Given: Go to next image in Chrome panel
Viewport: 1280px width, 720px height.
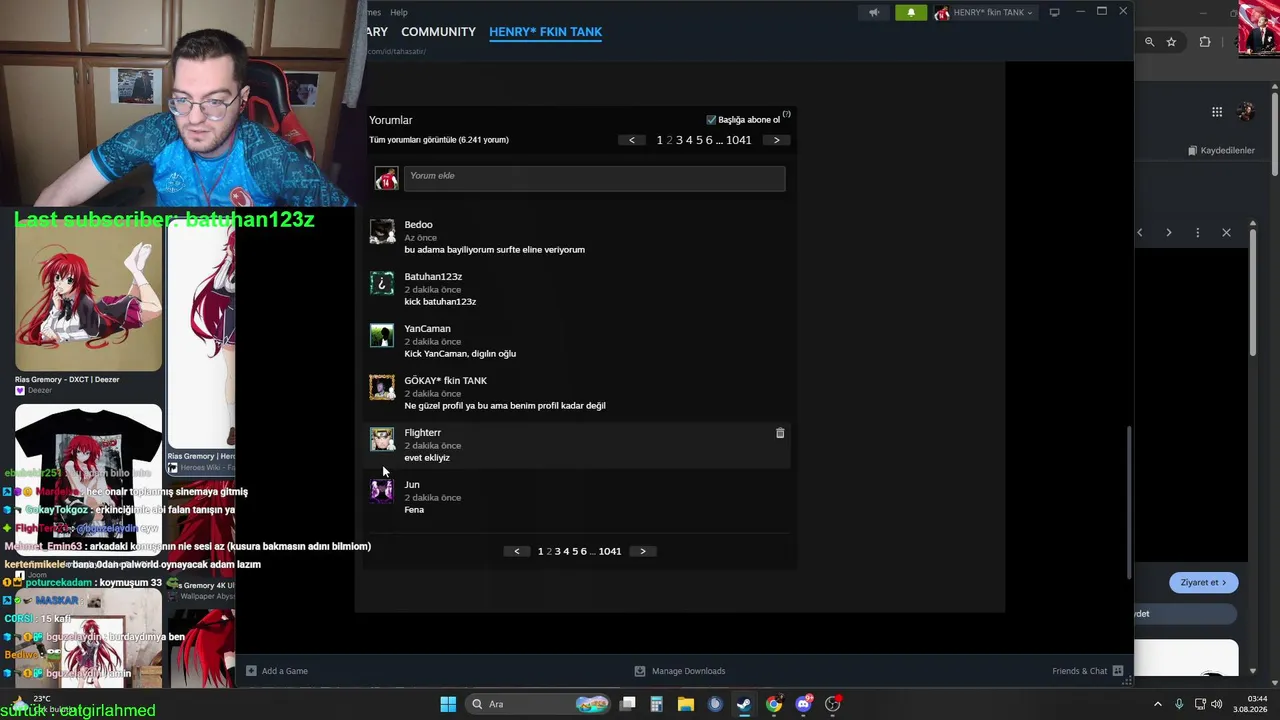Looking at the screenshot, I should click(1168, 233).
